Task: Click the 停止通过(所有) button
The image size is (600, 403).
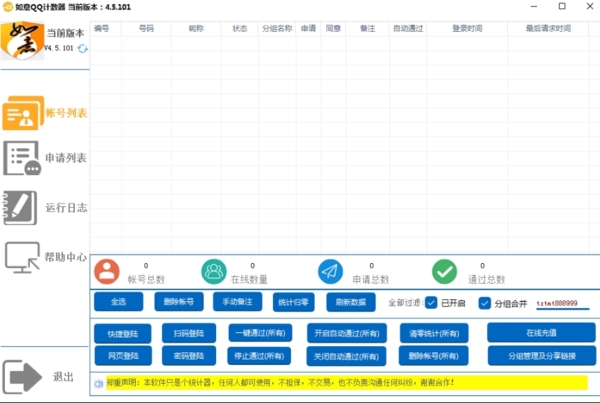Action: click(259, 356)
